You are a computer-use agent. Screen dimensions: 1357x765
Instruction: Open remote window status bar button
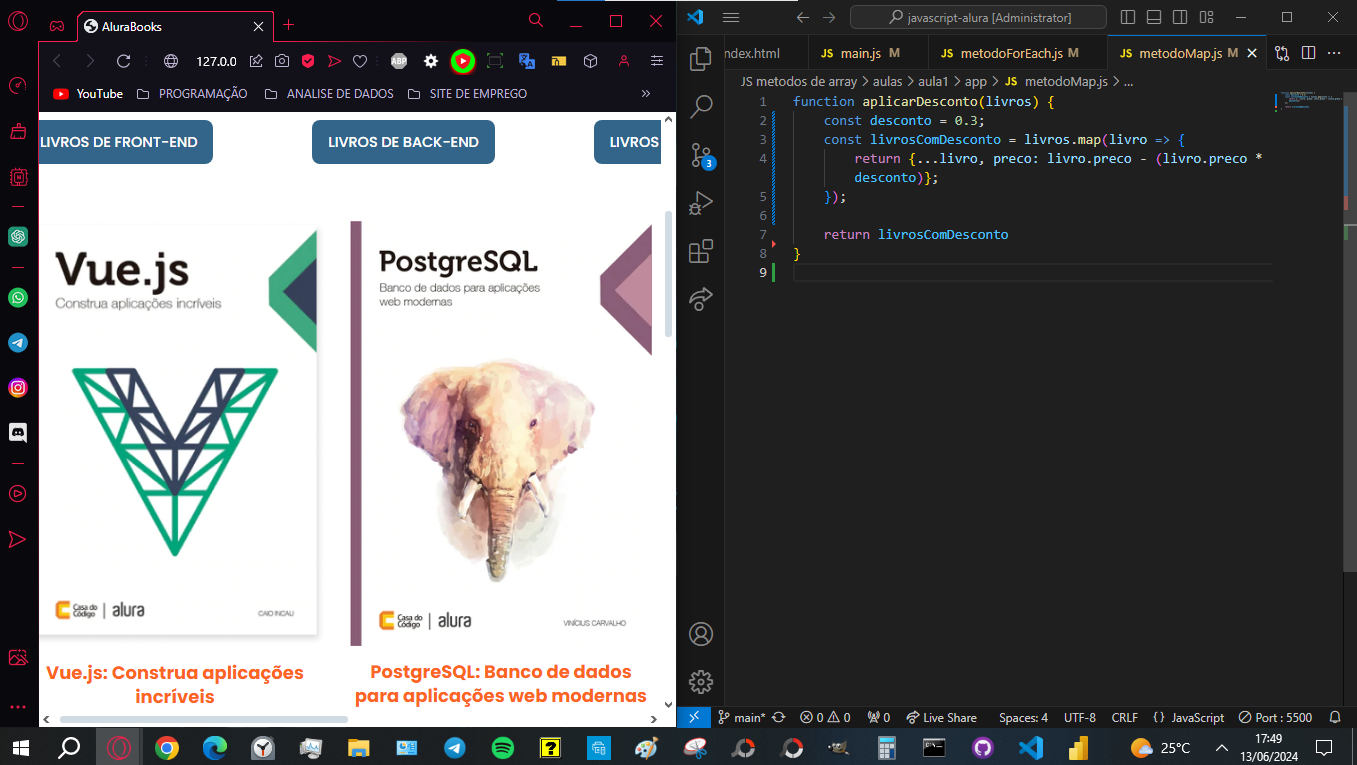click(x=694, y=717)
